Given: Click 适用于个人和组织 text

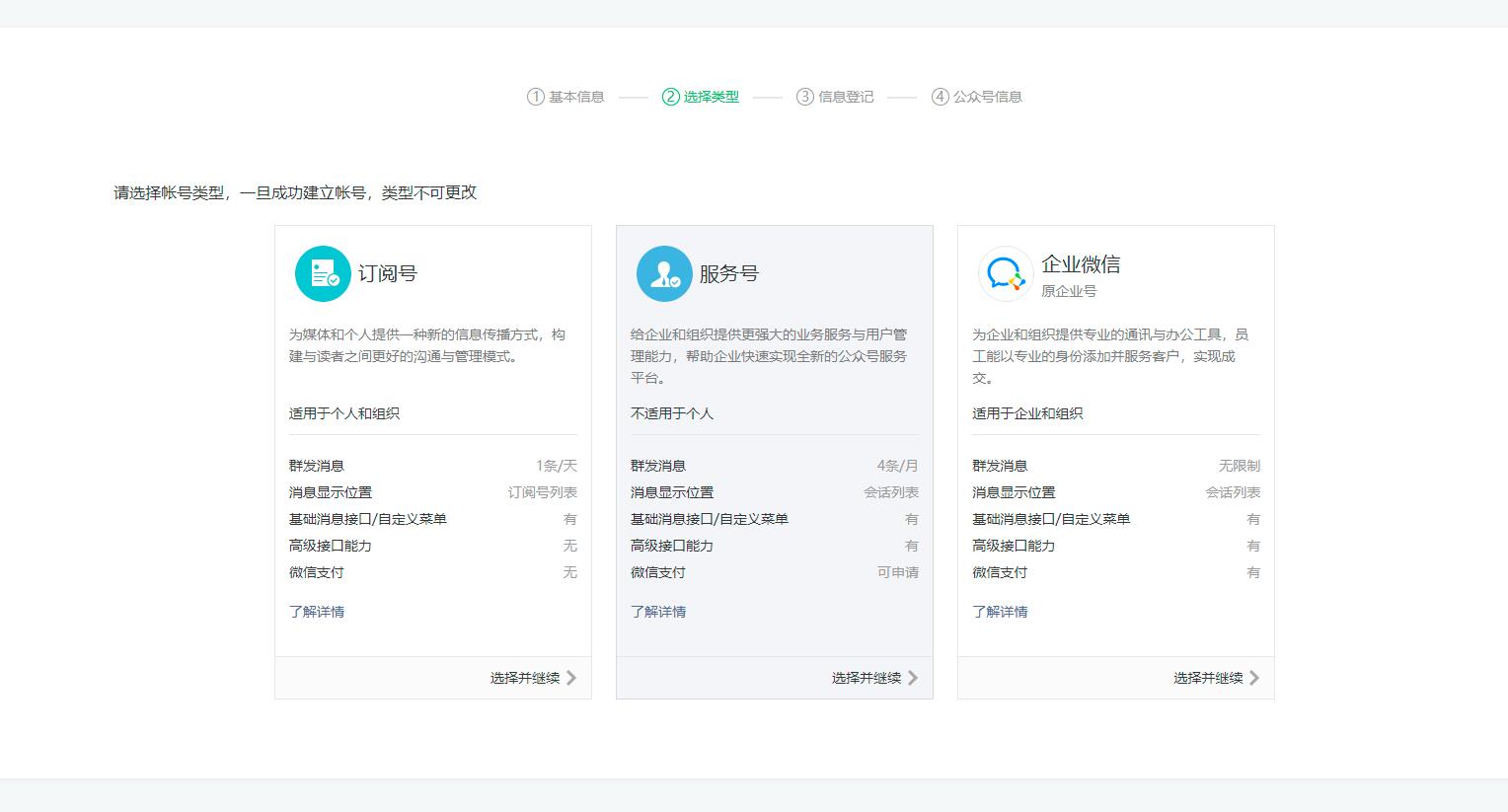Looking at the screenshot, I should (344, 413).
